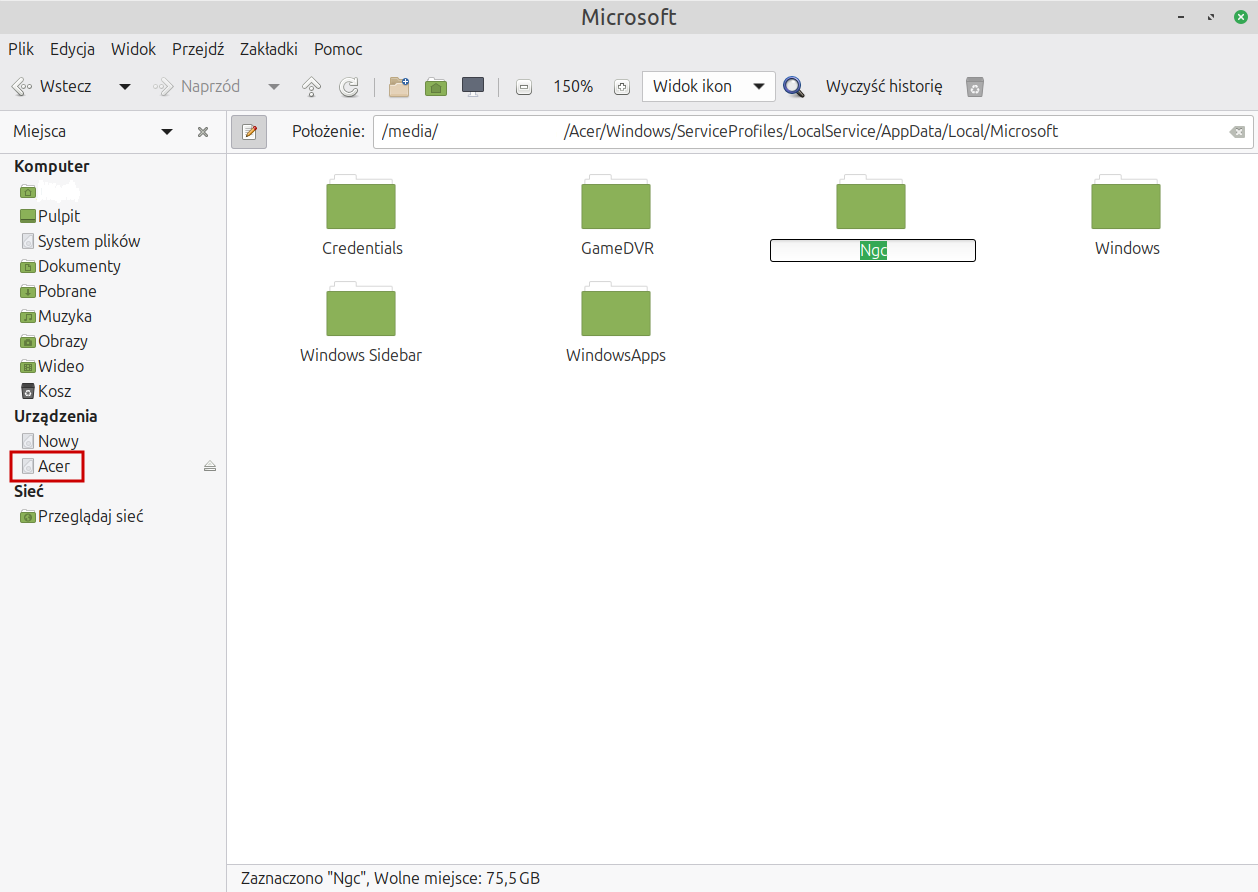Open the Plik menu
Image resolution: width=1258 pixels, height=892 pixels.
(x=21, y=49)
